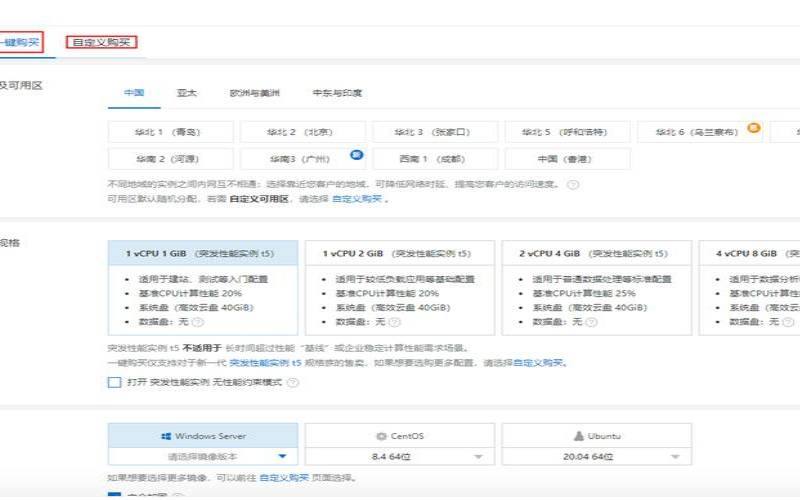This screenshot has height=500, width=800.
Task: Open 数据盘 help icon in 1 vCPU 1 GiB card
Action: point(198,322)
